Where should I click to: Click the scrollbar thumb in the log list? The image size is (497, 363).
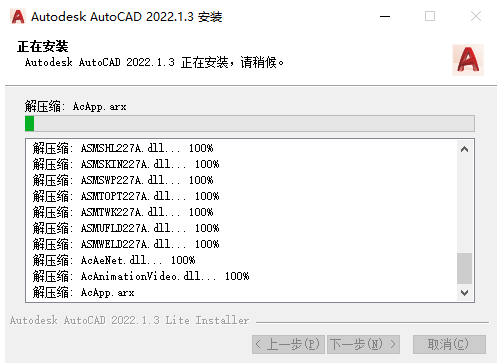[464, 268]
